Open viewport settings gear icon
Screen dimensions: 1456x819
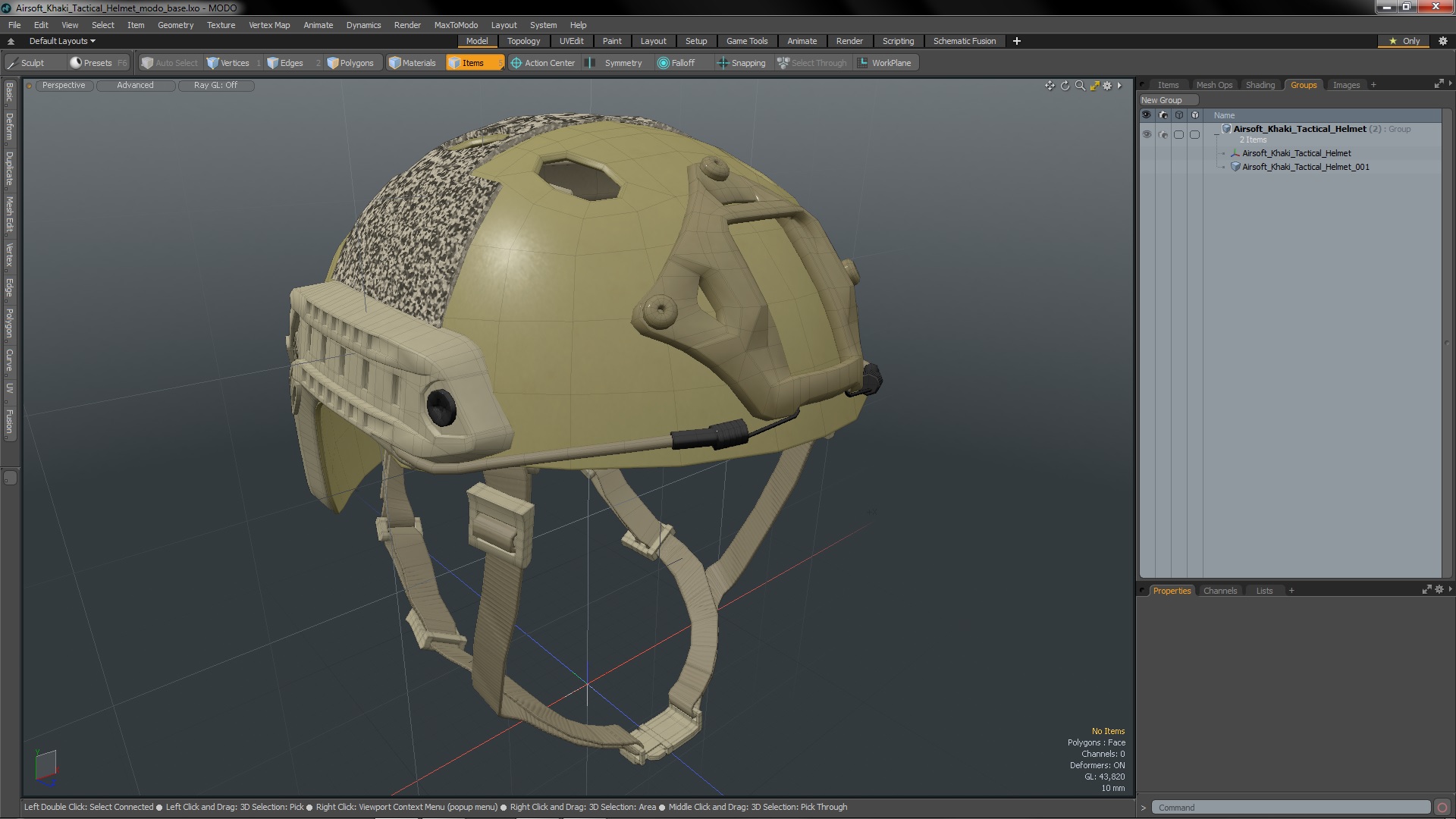point(1107,86)
